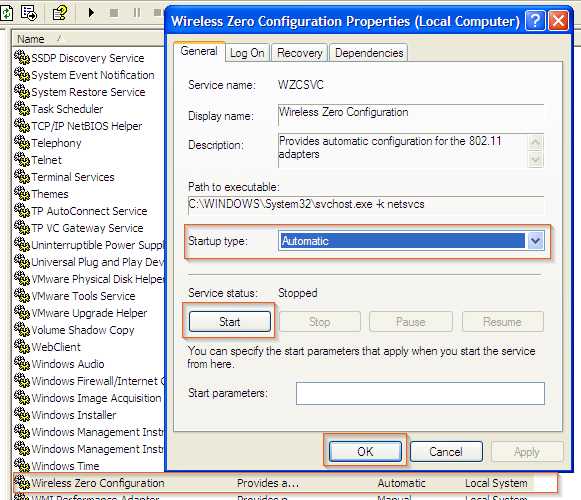581x500 pixels.
Task: Click the Help toolbar icon with question mark
Action: (x=60, y=13)
